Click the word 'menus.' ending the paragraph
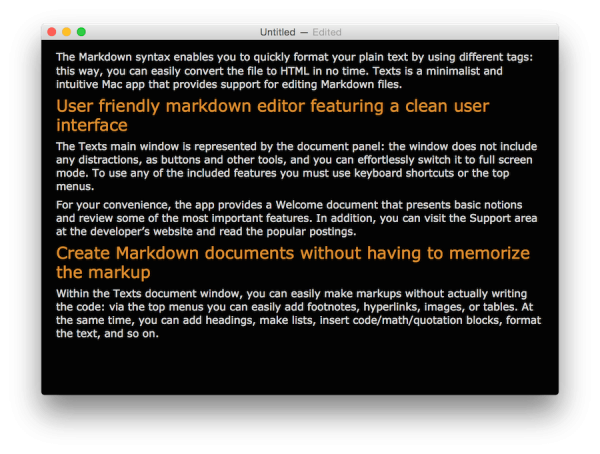The image size is (600, 454). coord(75,186)
